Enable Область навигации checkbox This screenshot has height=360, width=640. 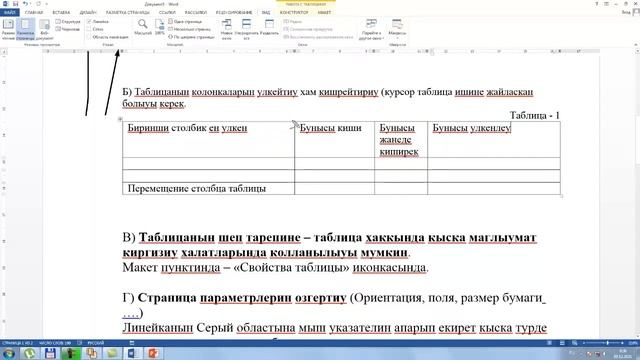tap(107, 37)
